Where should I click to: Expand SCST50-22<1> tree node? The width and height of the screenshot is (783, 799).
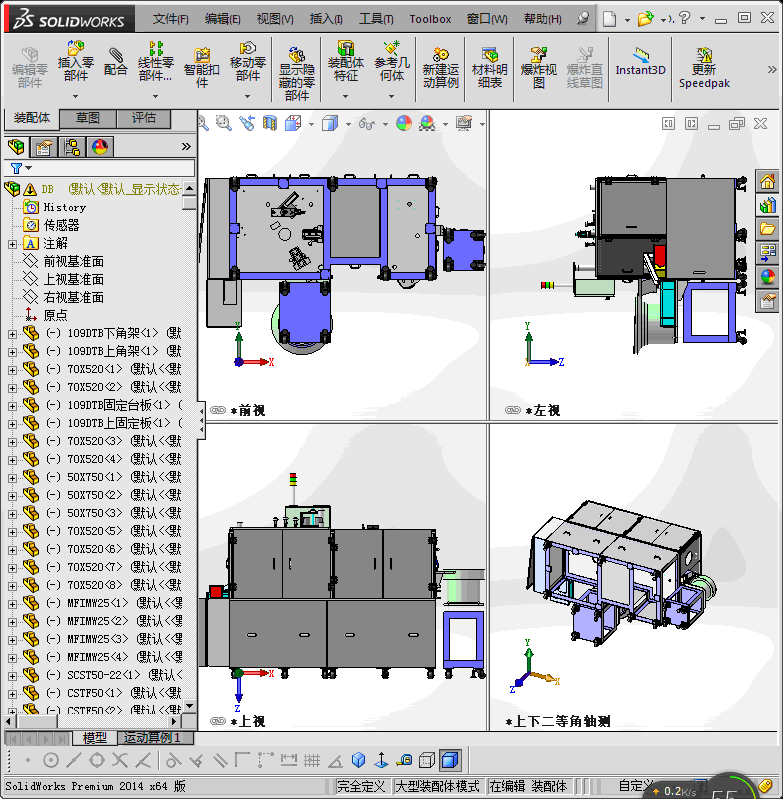point(12,676)
